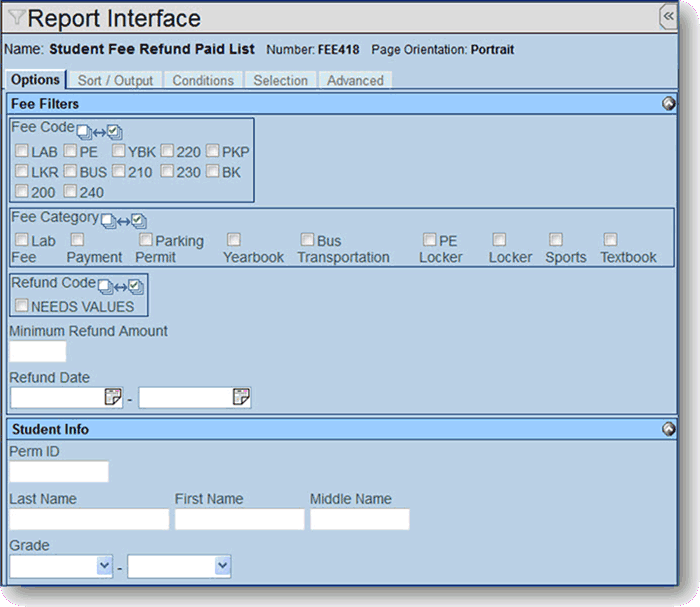700x607 pixels.
Task: Collapse the panel with the double-chevron button
Action: [668, 17]
